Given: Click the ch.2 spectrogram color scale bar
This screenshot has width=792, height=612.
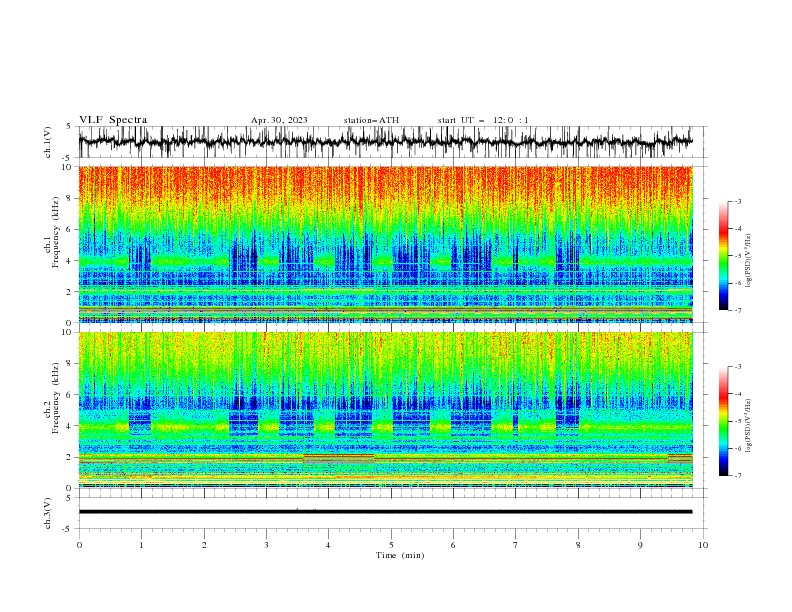Looking at the screenshot, I should click(723, 421).
